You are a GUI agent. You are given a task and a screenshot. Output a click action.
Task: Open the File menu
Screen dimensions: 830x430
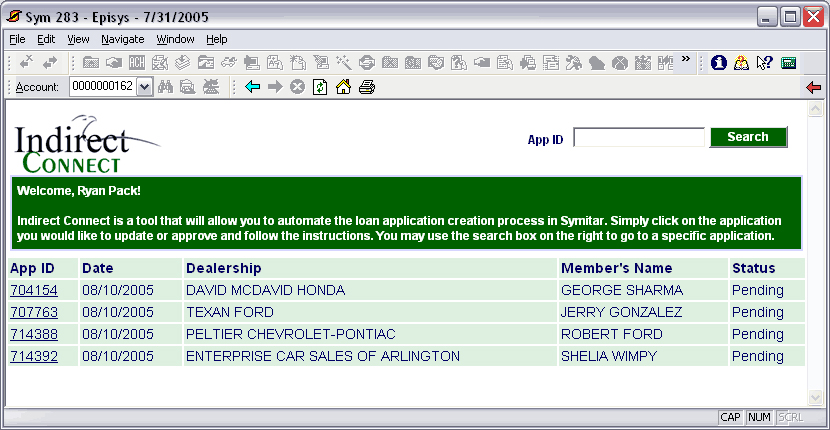17,39
